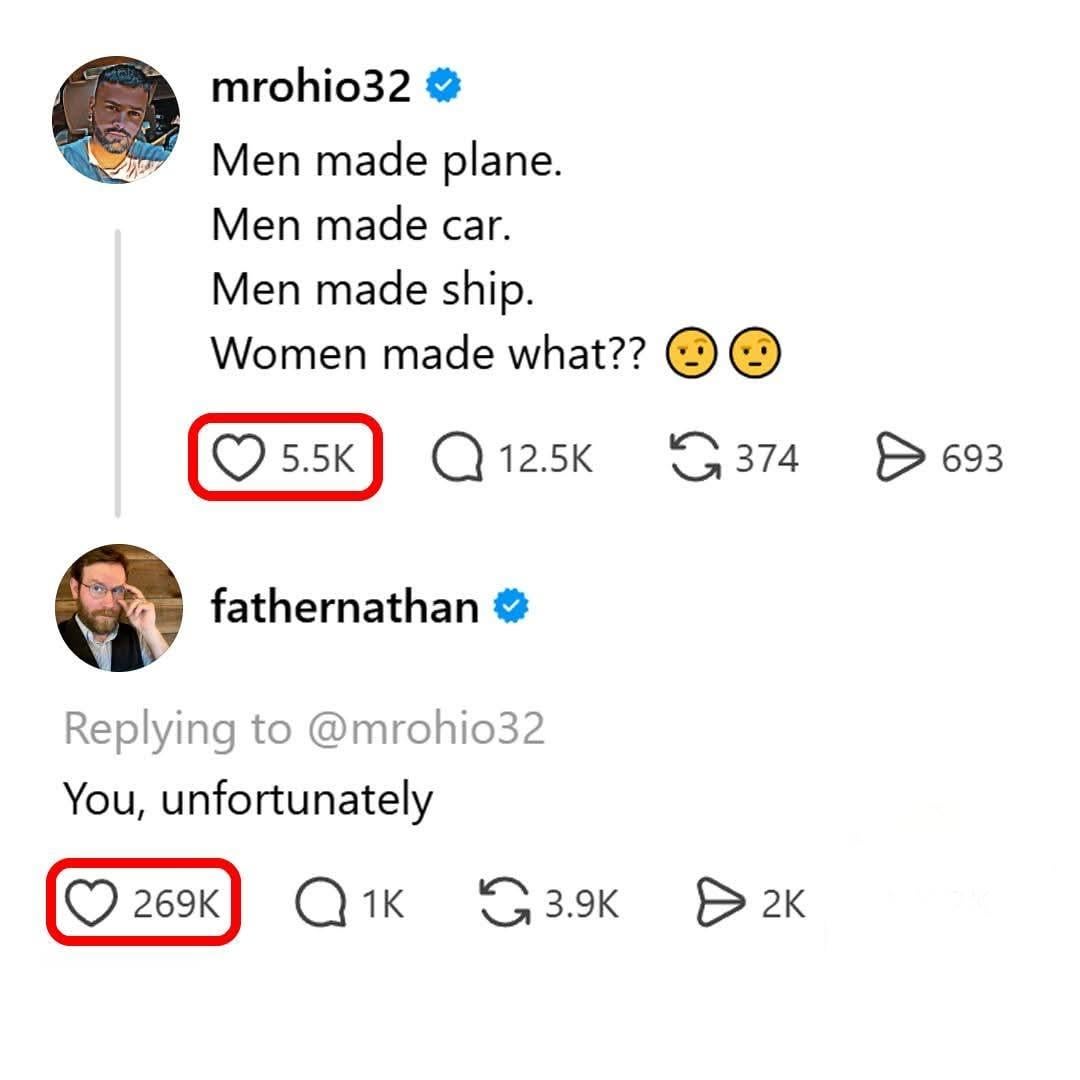This screenshot has height=1080, width=1080.
Task: Open the "You, unfortunately" reply text
Action: click(248, 798)
